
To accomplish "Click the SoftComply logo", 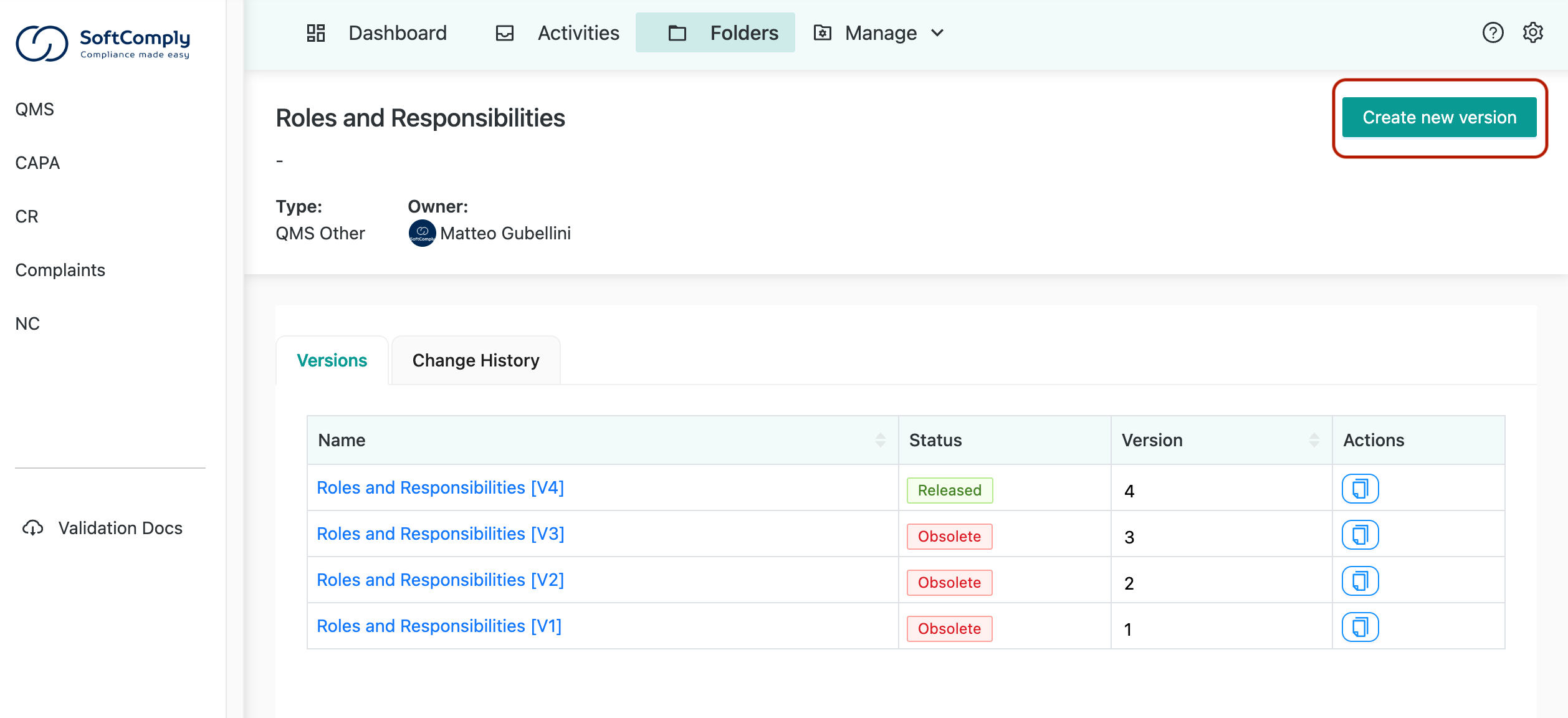I will [x=103, y=44].
